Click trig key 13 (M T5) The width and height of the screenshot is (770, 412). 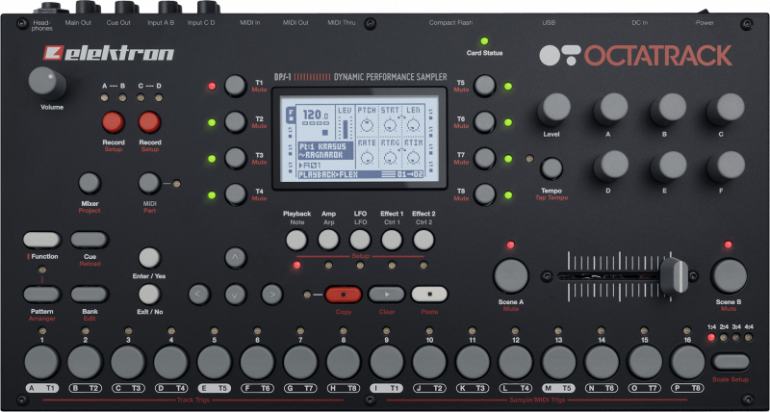coord(559,362)
